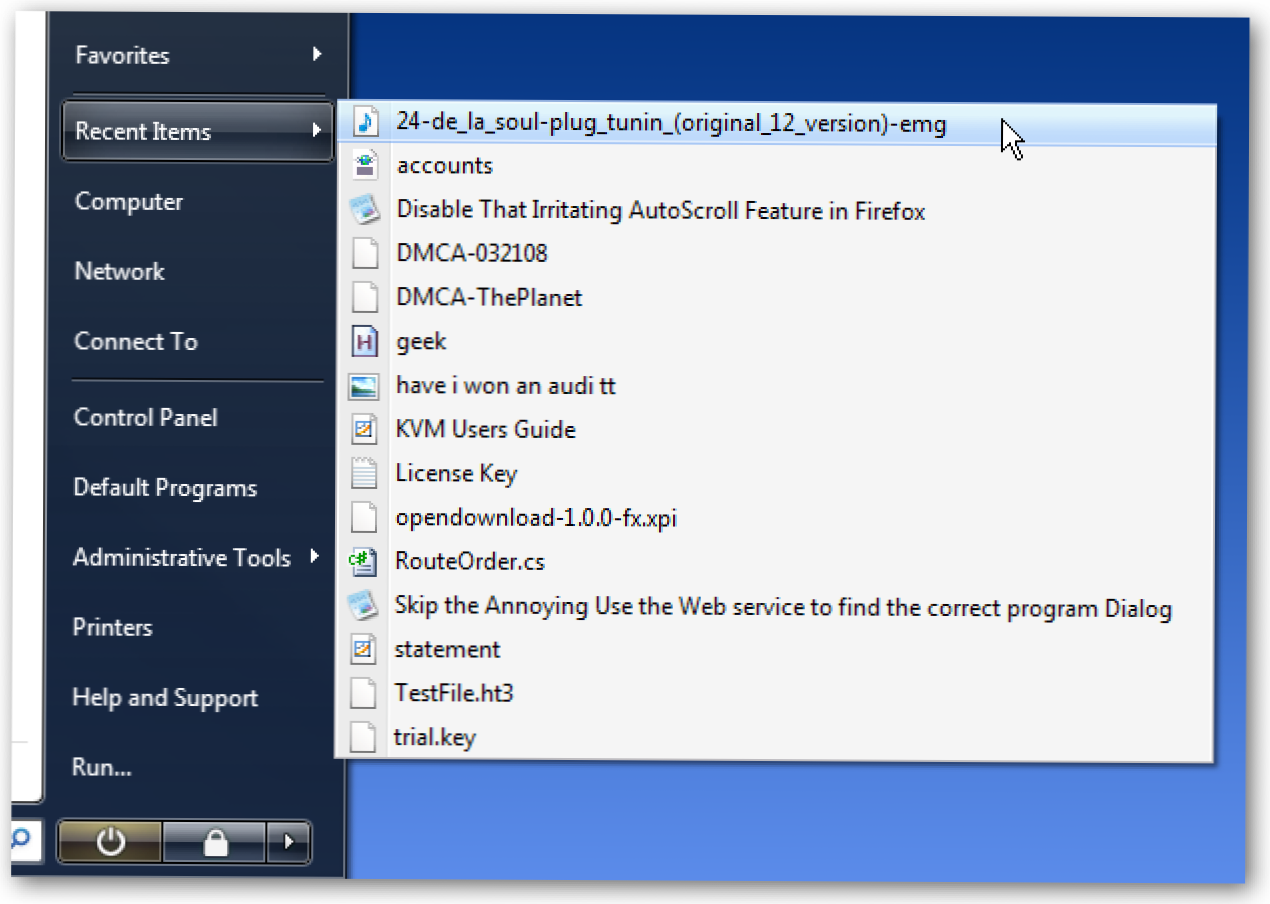
Task: Open Control Panel from Start menu
Action: 146,418
